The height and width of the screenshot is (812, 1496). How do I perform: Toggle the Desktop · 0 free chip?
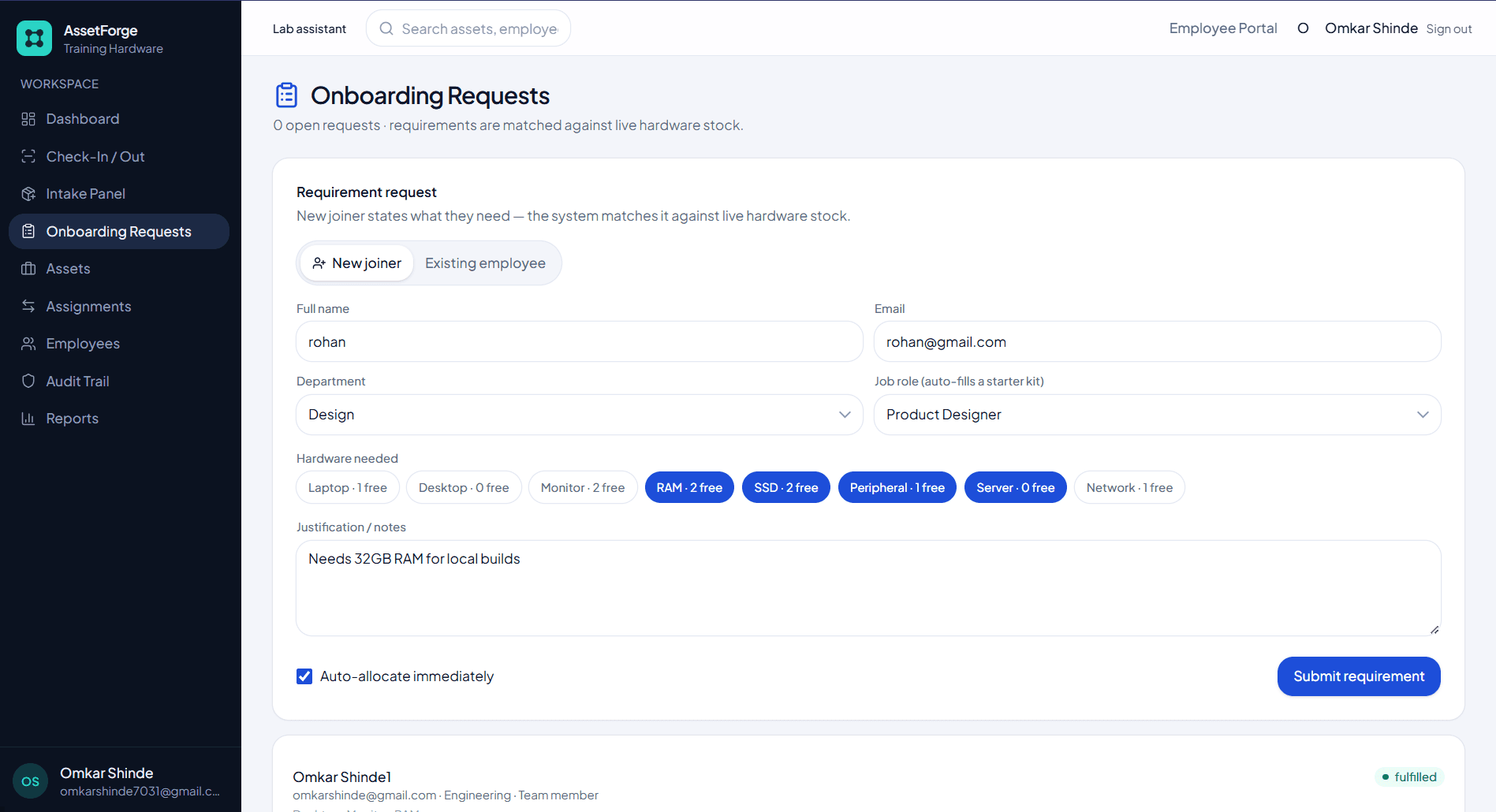(x=464, y=487)
